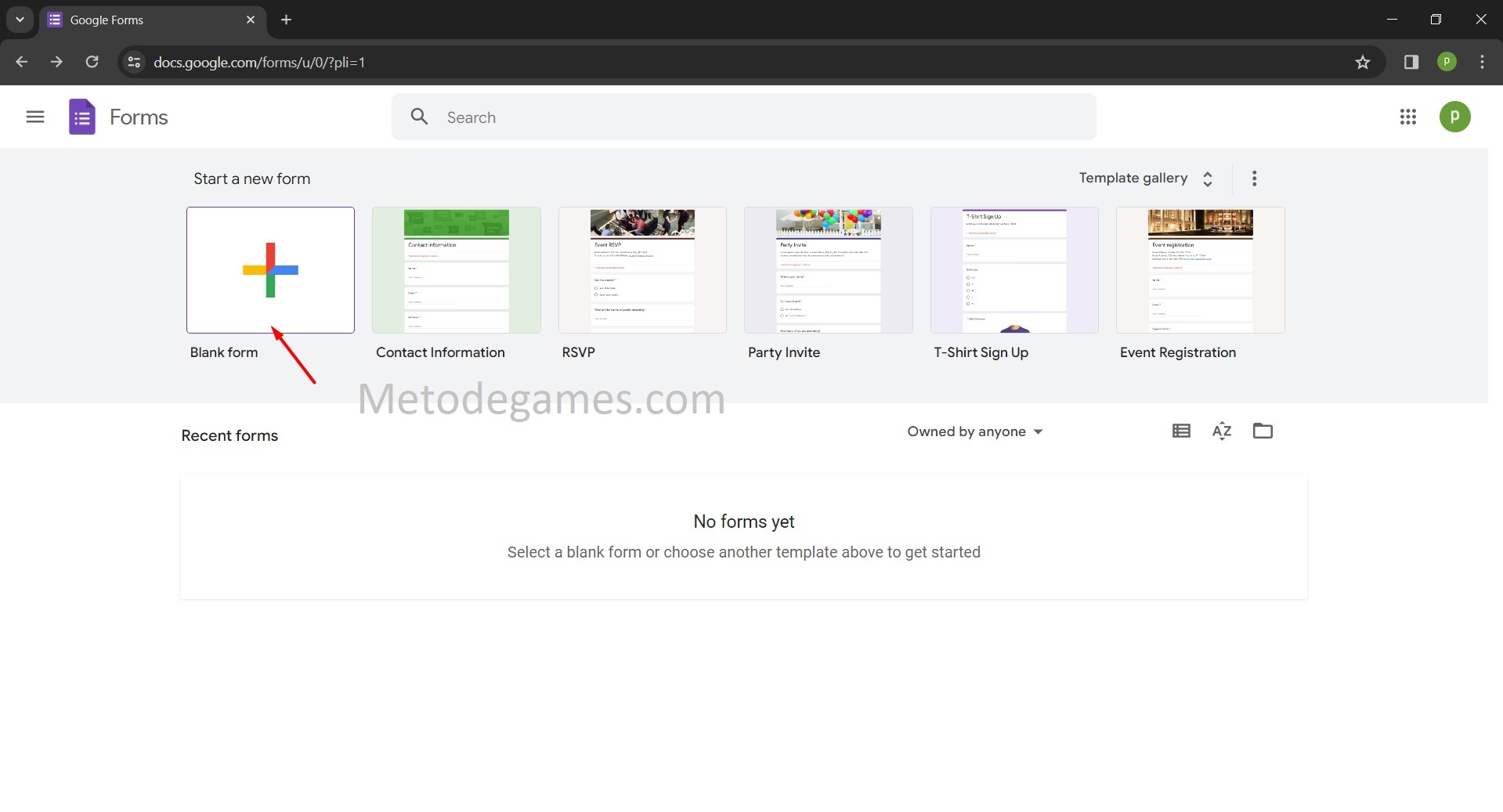Toggle the browser side panel
Screen dimensions: 1503x812
pos(1411,62)
